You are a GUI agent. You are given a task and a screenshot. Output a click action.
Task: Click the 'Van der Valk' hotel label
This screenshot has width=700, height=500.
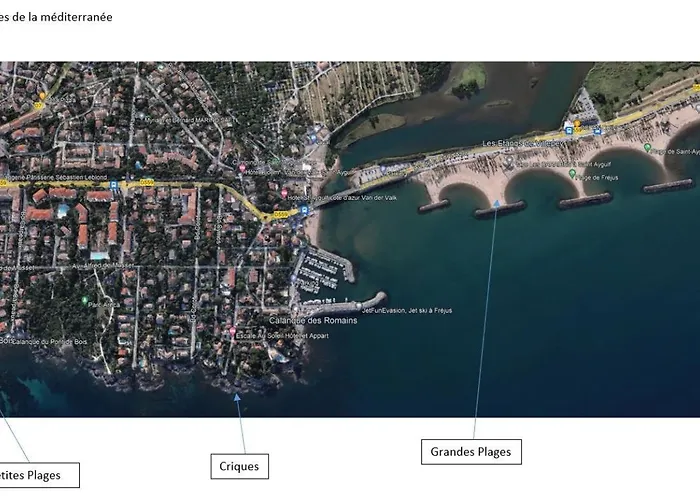342,198
